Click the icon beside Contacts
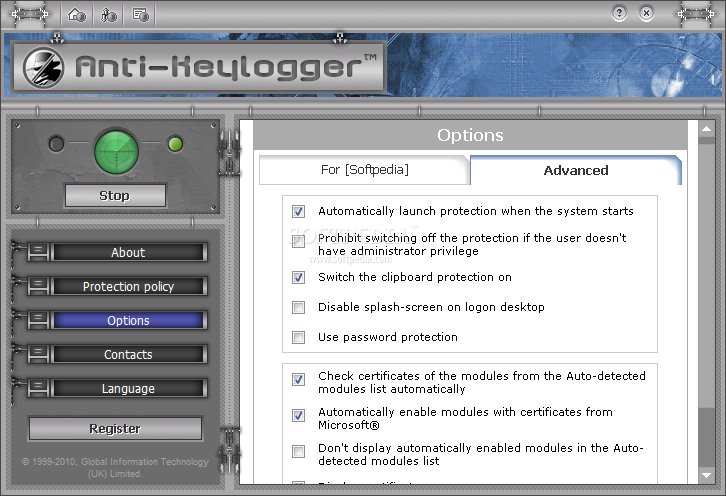Screen dimensions: 726x496 38,354
